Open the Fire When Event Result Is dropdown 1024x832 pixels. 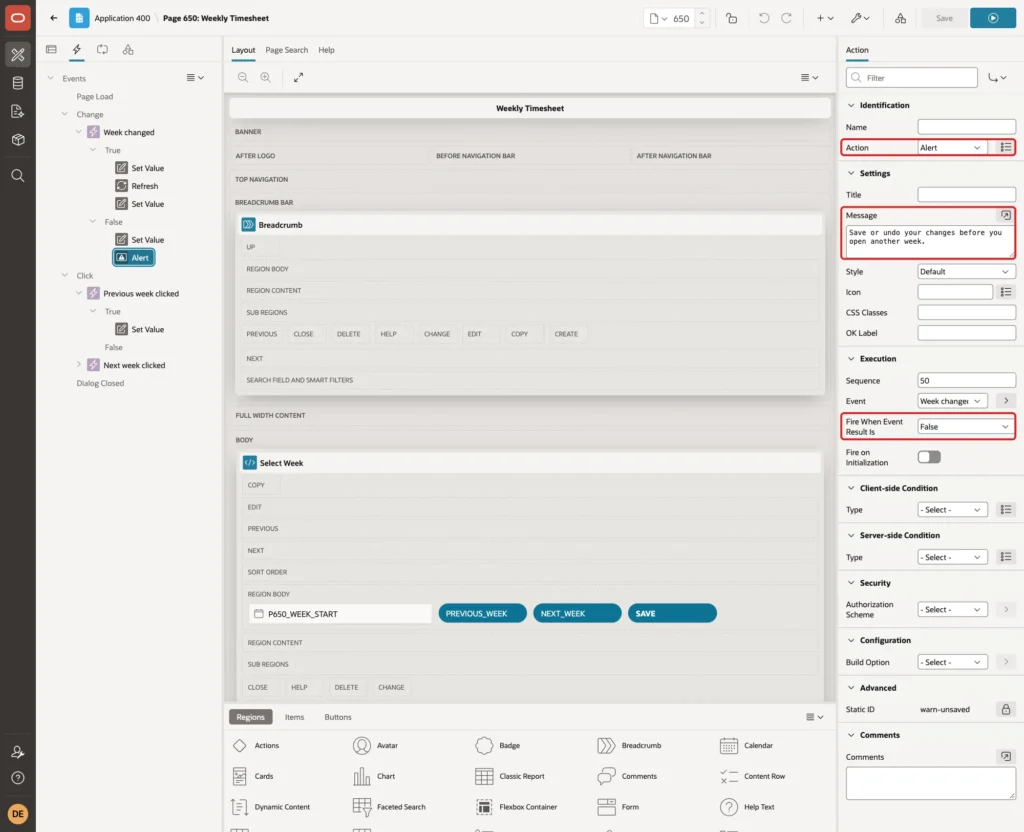coord(966,427)
